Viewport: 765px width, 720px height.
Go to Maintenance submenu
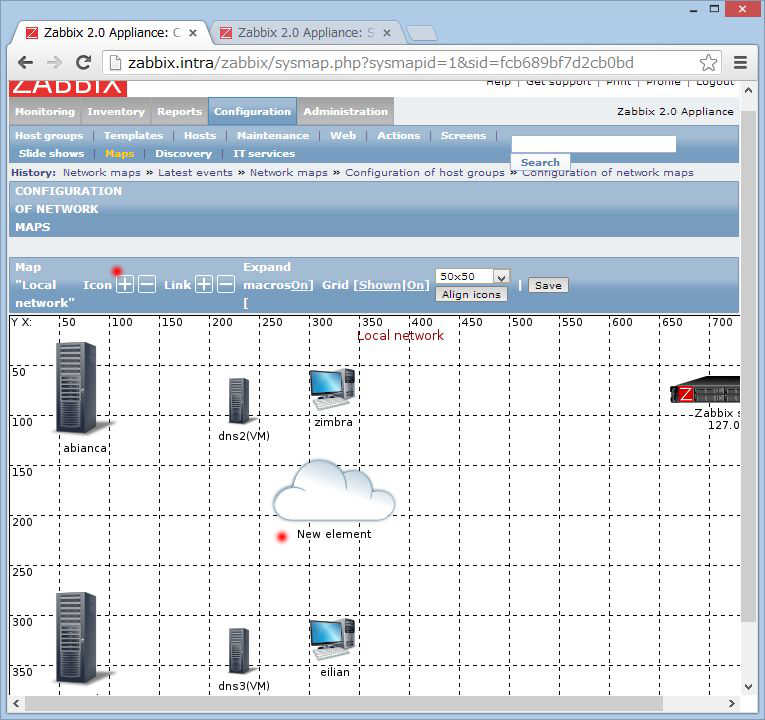coord(273,136)
